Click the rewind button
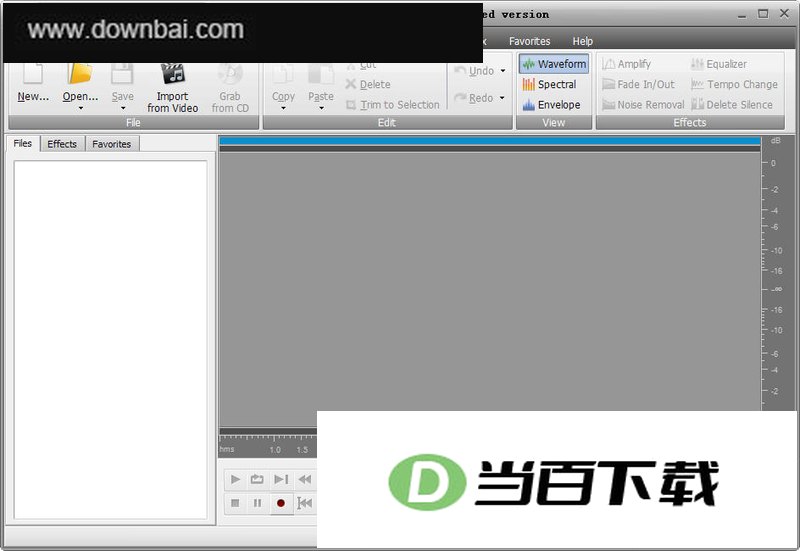 click(x=305, y=479)
